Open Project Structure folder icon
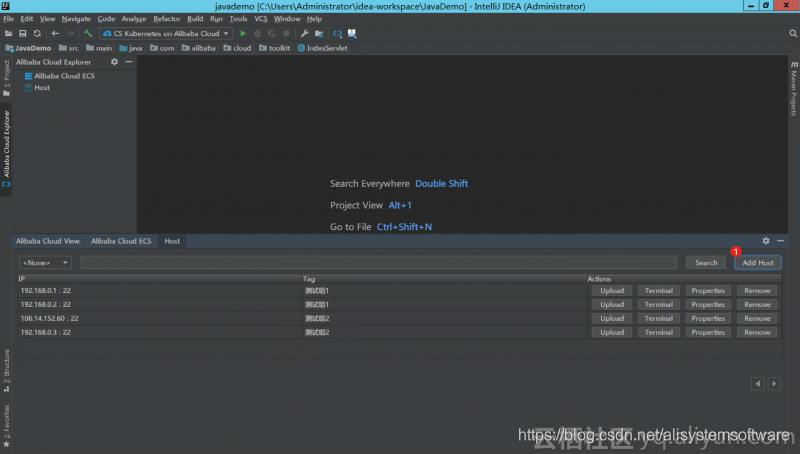The width and height of the screenshot is (800, 454). (319, 34)
